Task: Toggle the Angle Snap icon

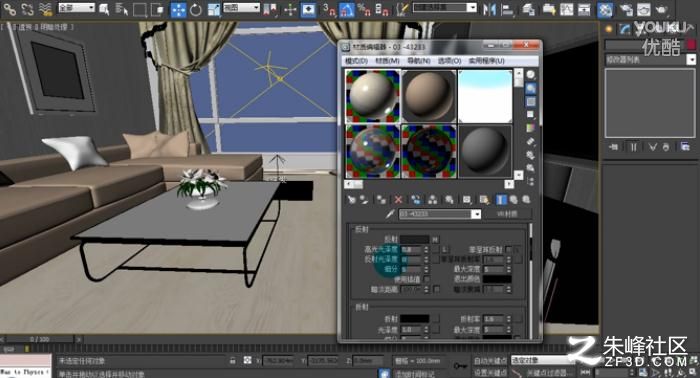Action: [347, 9]
